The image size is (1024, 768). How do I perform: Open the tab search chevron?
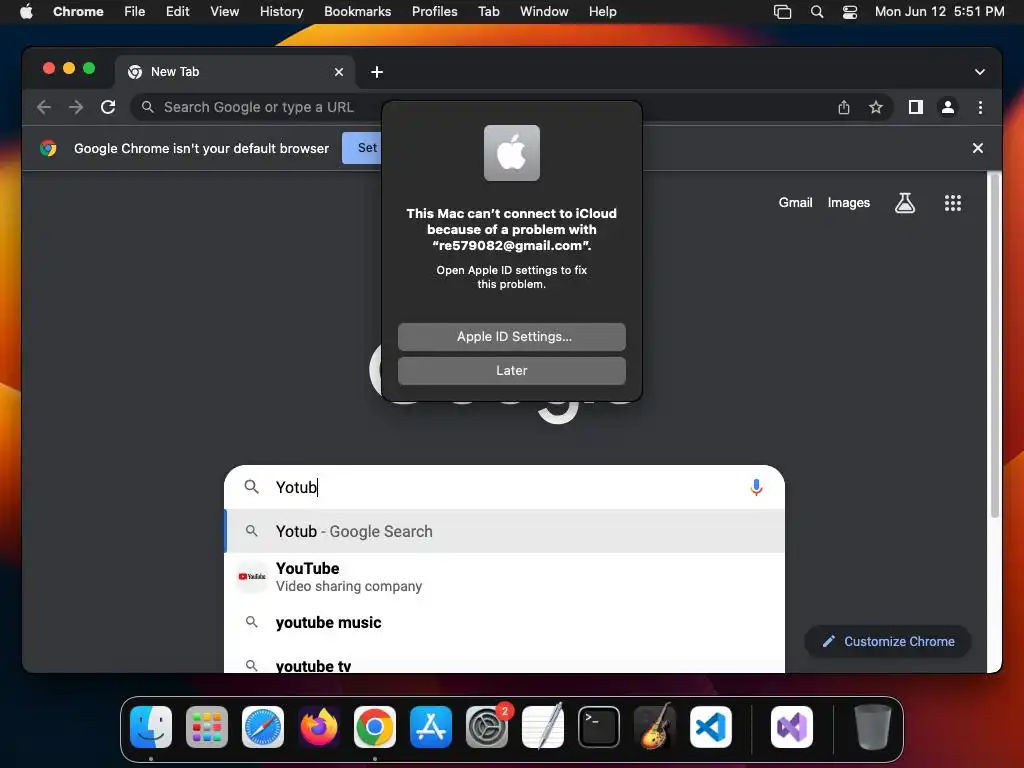[x=980, y=72]
